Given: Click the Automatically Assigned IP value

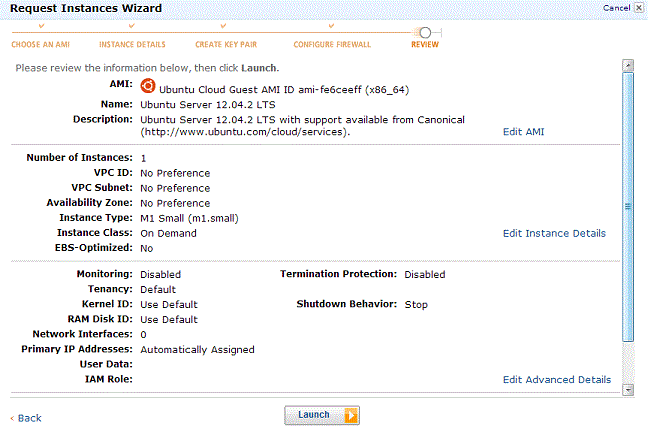Looking at the screenshot, I should click(197, 350).
